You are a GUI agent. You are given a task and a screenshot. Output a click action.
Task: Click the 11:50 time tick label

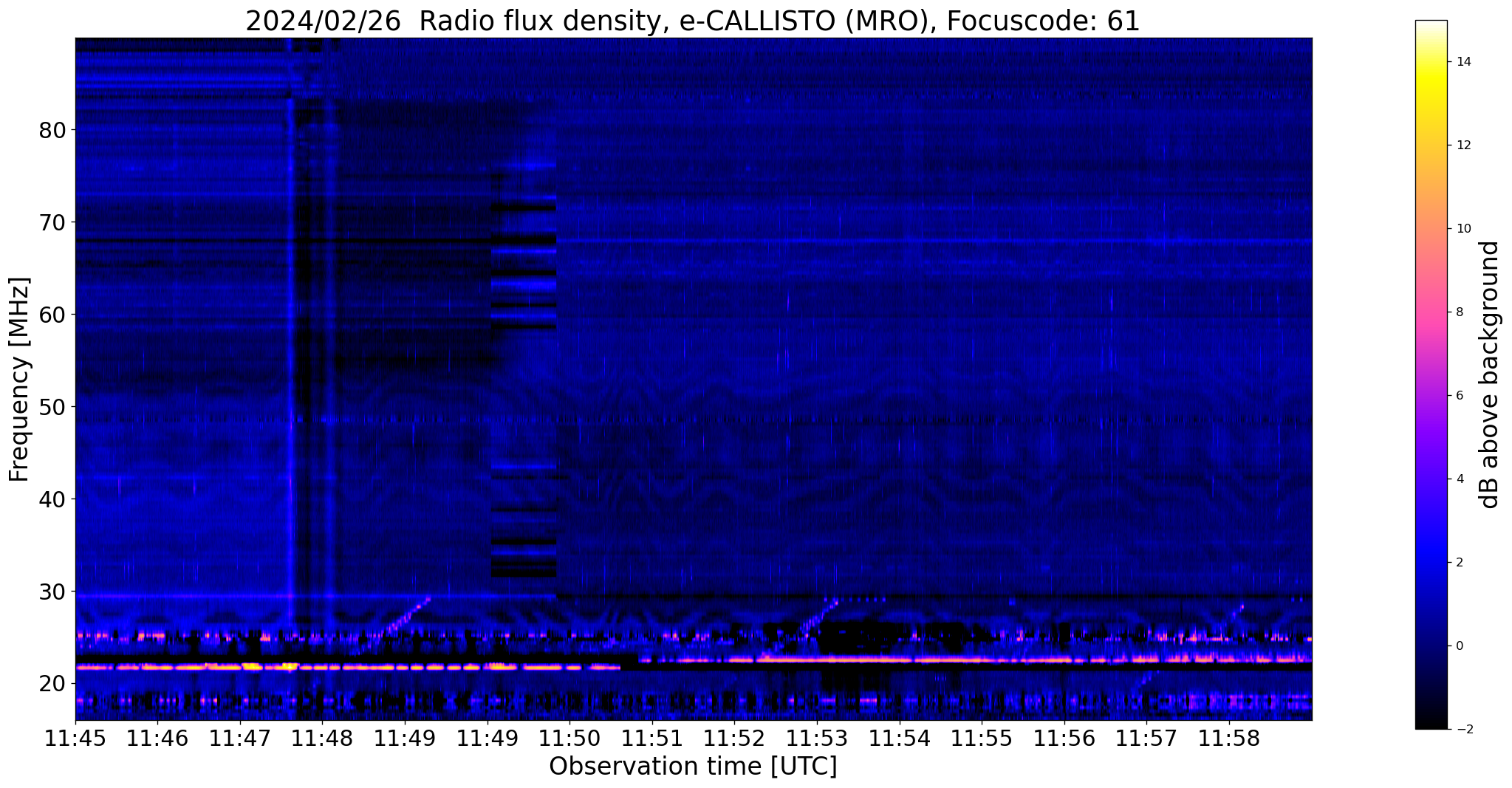[569, 738]
